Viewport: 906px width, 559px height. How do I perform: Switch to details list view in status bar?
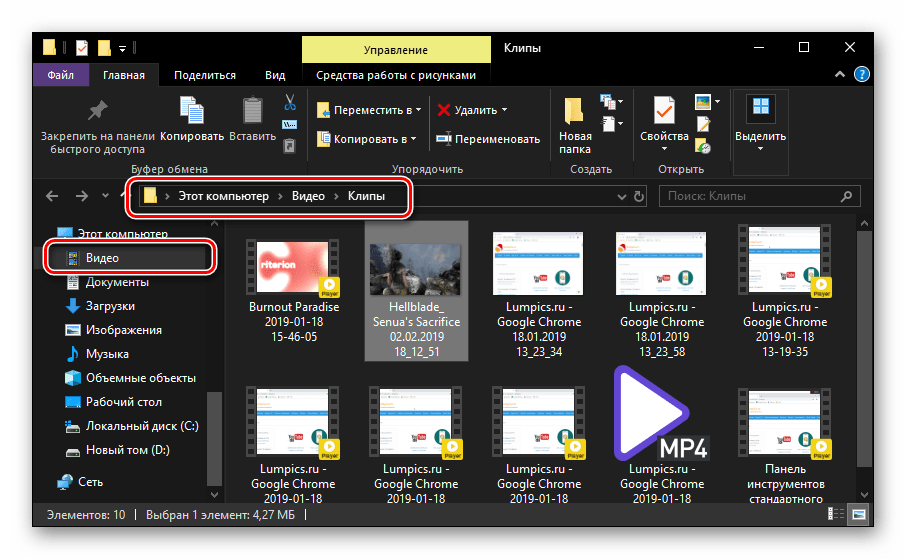[836, 515]
